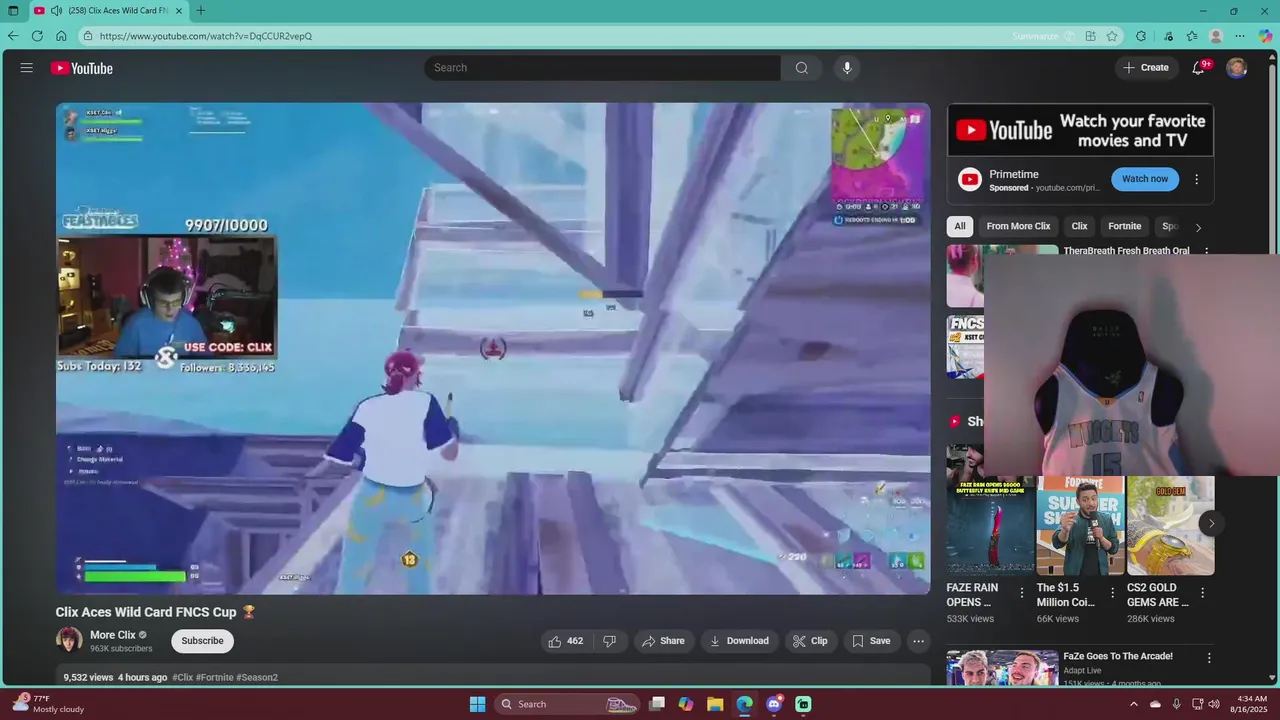
Task: Click the Download button
Action: [739, 641]
